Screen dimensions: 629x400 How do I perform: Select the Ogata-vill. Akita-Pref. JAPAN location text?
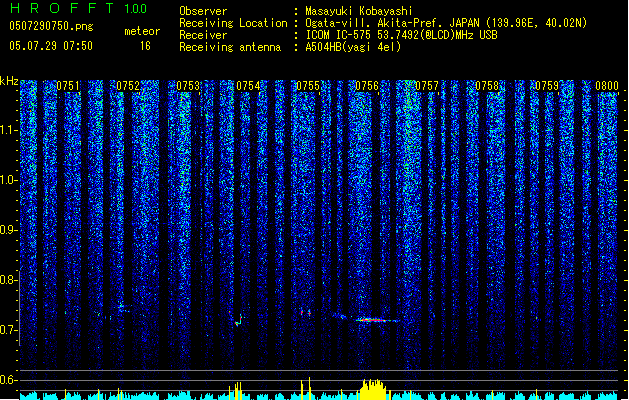(x=446, y=23)
